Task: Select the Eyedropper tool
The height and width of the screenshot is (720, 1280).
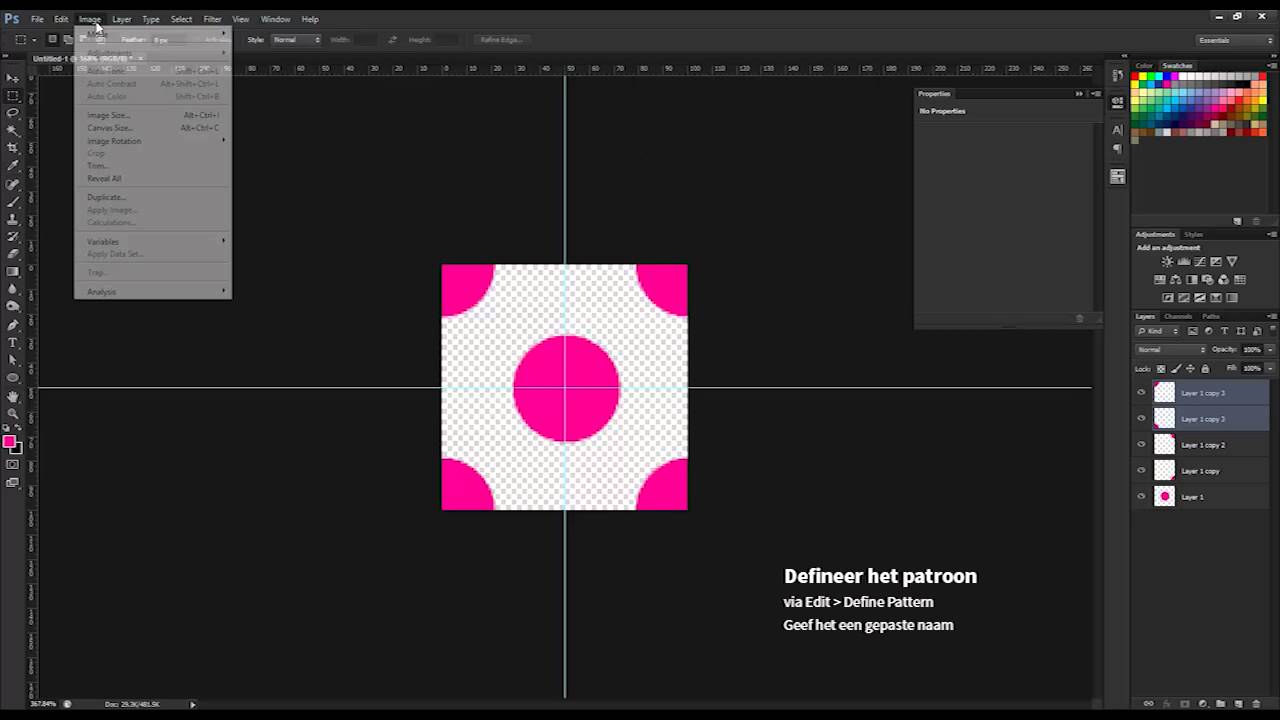Action: point(13,165)
